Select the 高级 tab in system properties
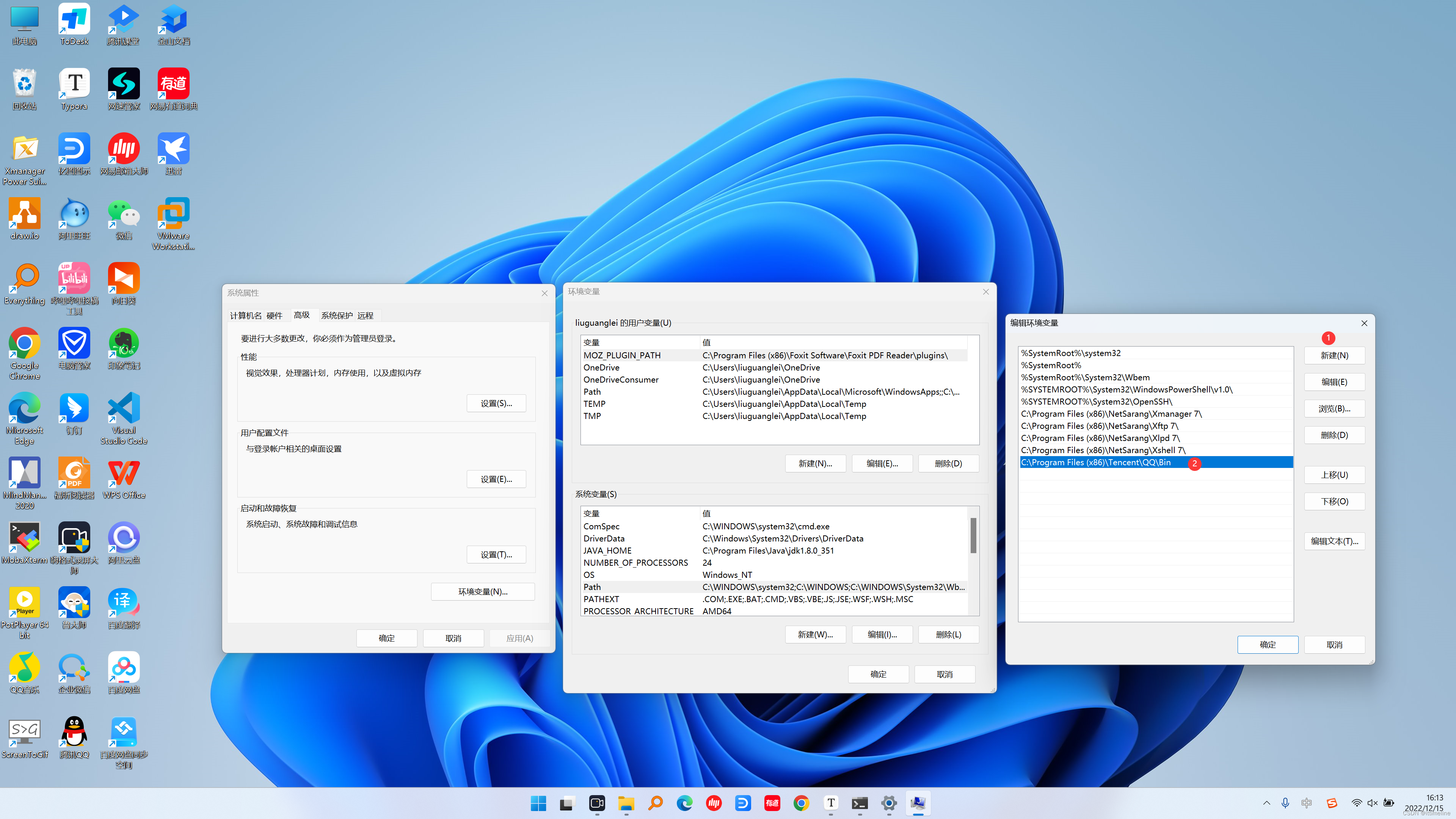The height and width of the screenshot is (819, 1456). tap(301, 315)
